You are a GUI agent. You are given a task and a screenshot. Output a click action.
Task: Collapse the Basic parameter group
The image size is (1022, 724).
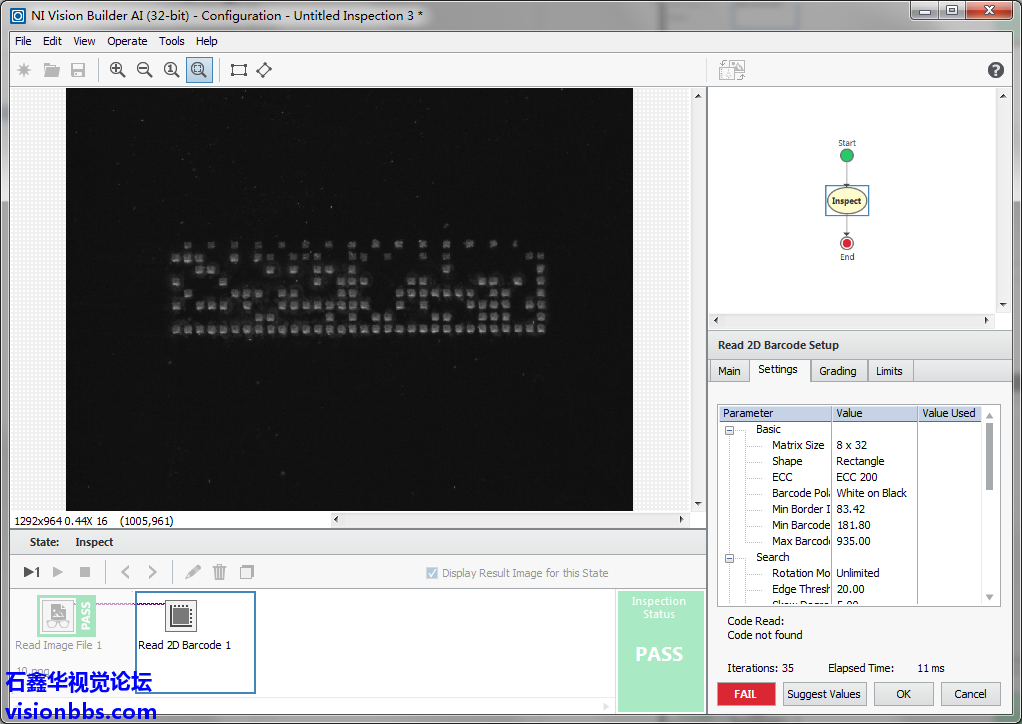(x=729, y=430)
